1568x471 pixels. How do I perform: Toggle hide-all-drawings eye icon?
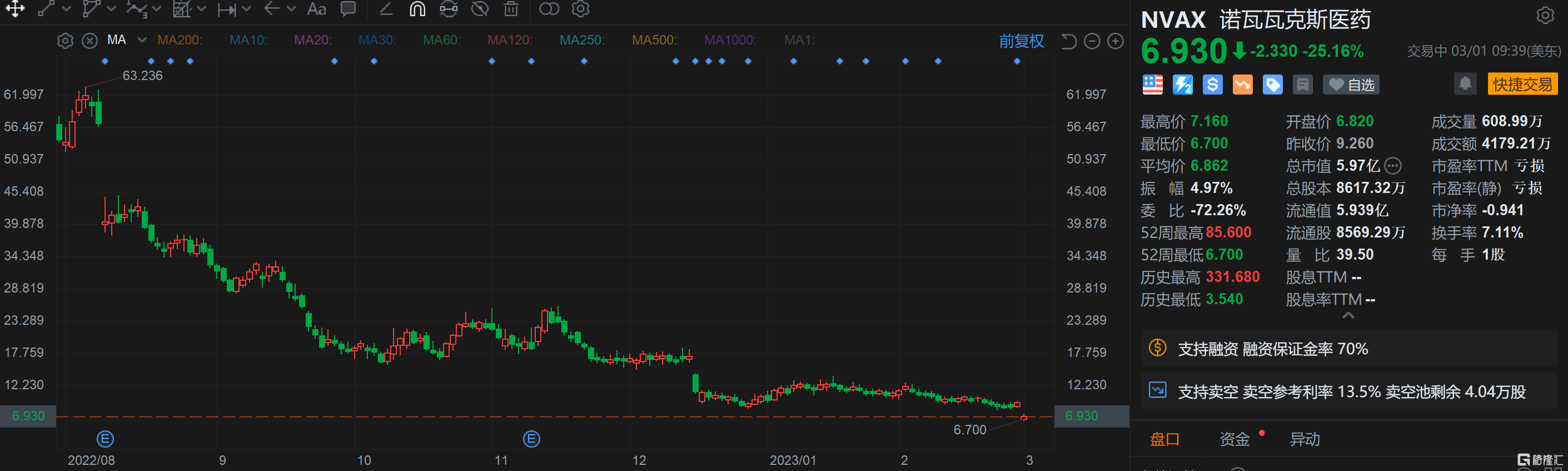pos(480,8)
